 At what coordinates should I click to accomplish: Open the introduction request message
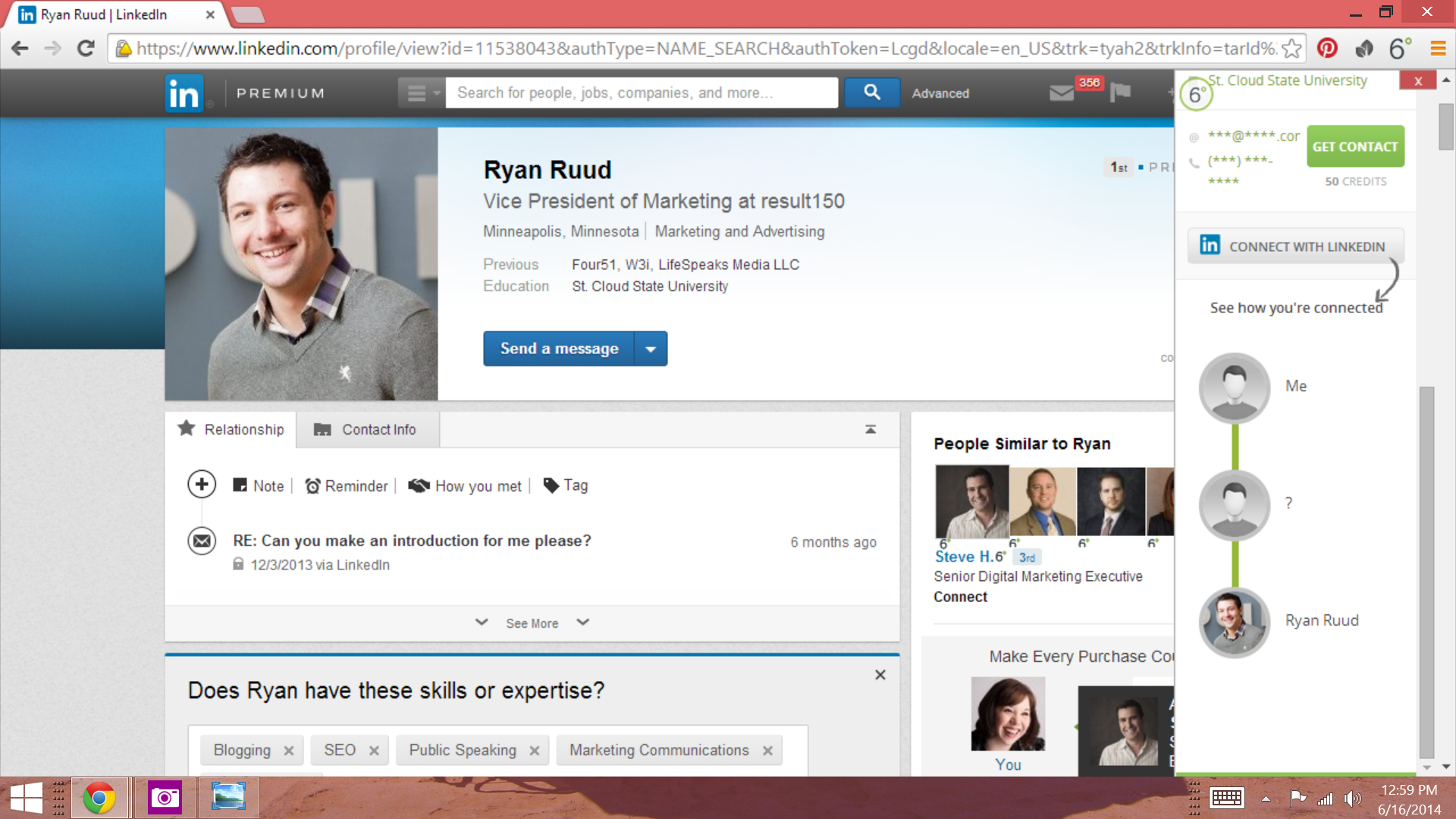tap(412, 541)
